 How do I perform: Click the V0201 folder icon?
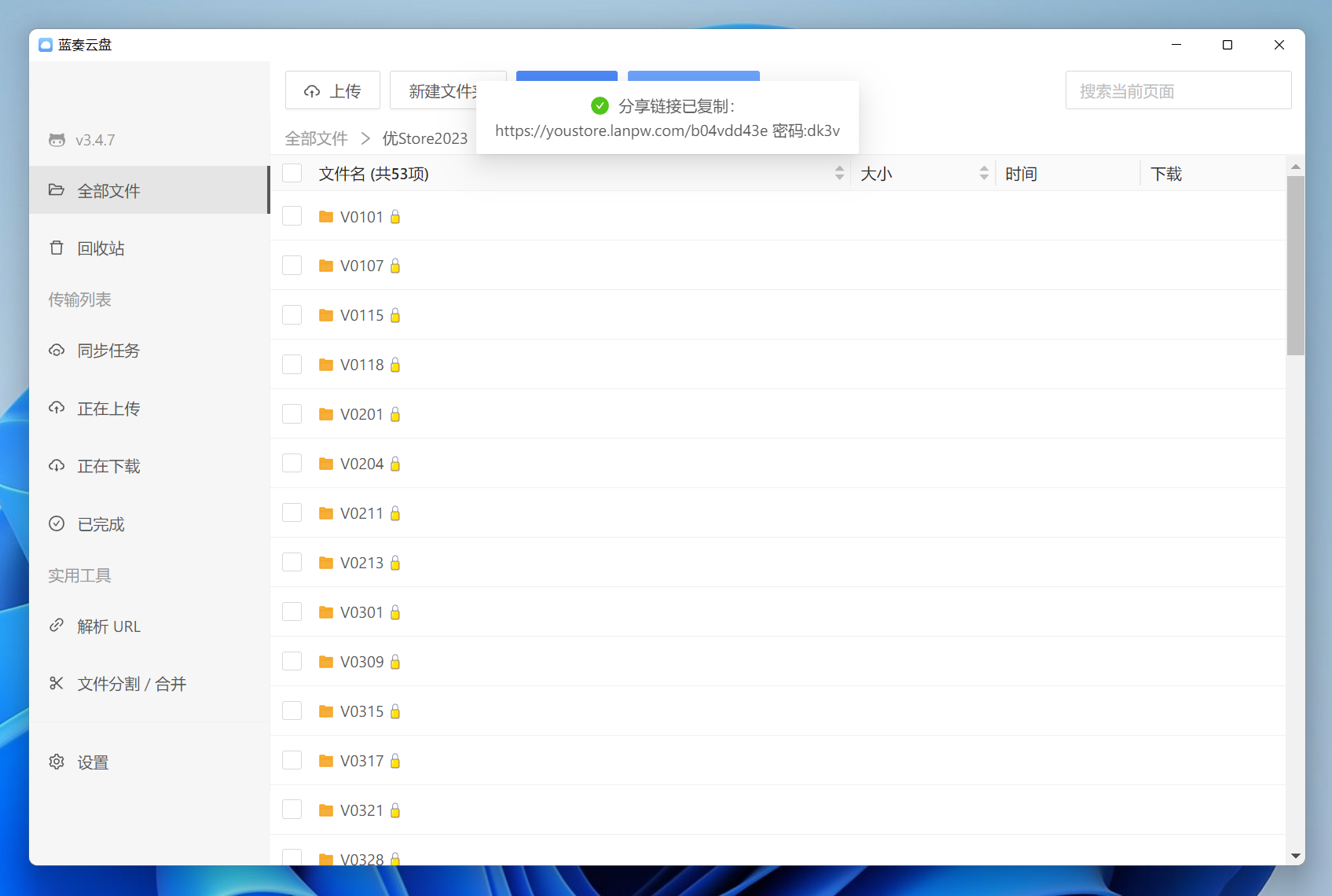click(326, 414)
